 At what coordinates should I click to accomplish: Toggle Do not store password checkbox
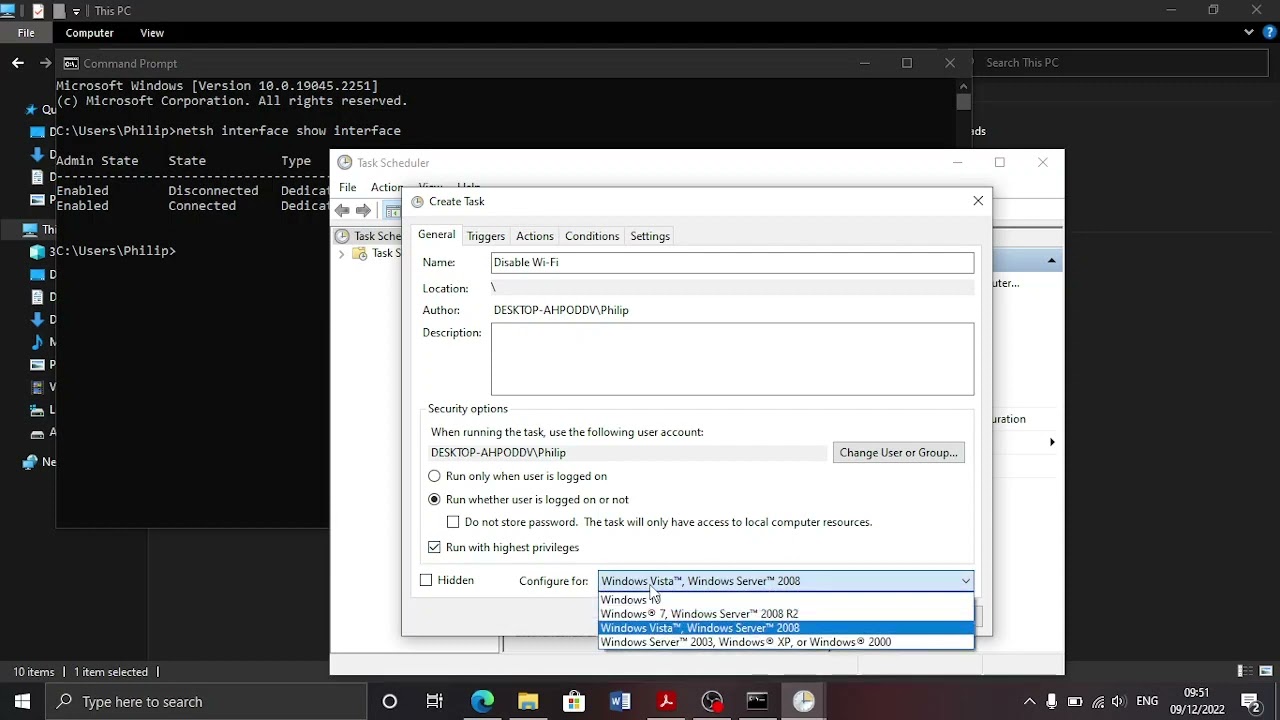453,522
